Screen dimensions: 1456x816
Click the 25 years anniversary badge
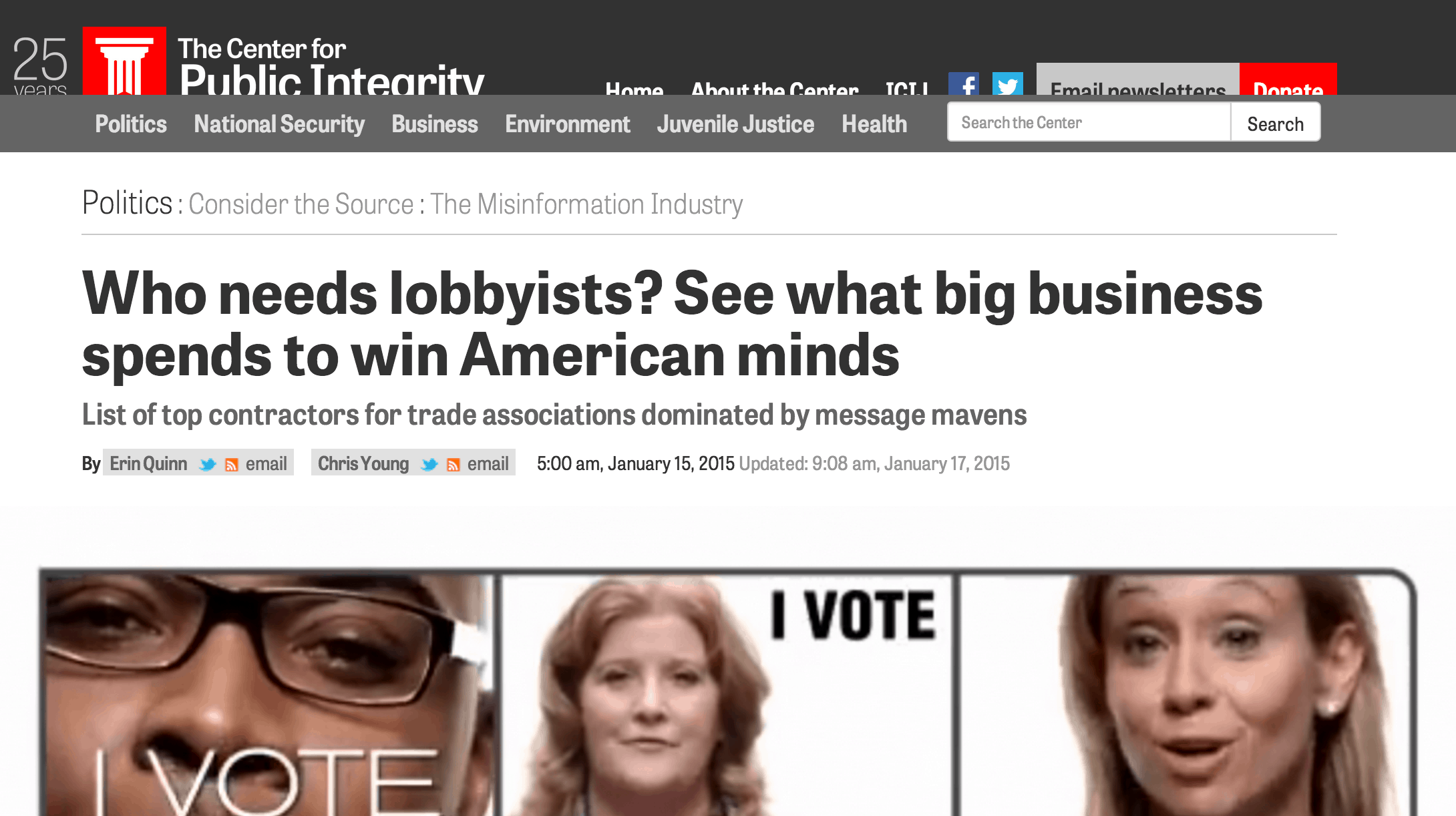click(x=40, y=65)
